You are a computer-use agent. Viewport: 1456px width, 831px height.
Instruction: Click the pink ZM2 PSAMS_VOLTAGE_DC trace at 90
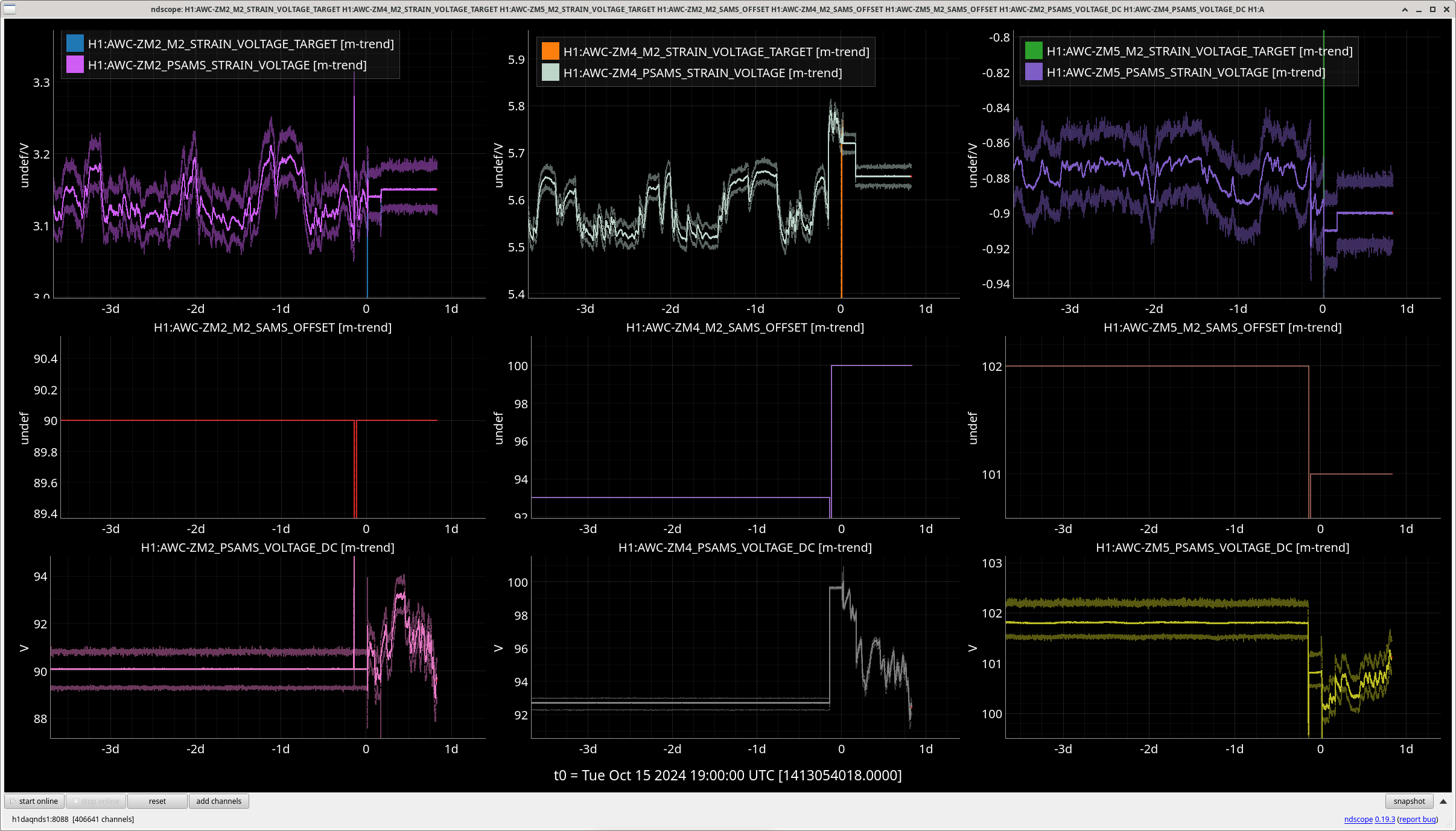[x=208, y=669]
